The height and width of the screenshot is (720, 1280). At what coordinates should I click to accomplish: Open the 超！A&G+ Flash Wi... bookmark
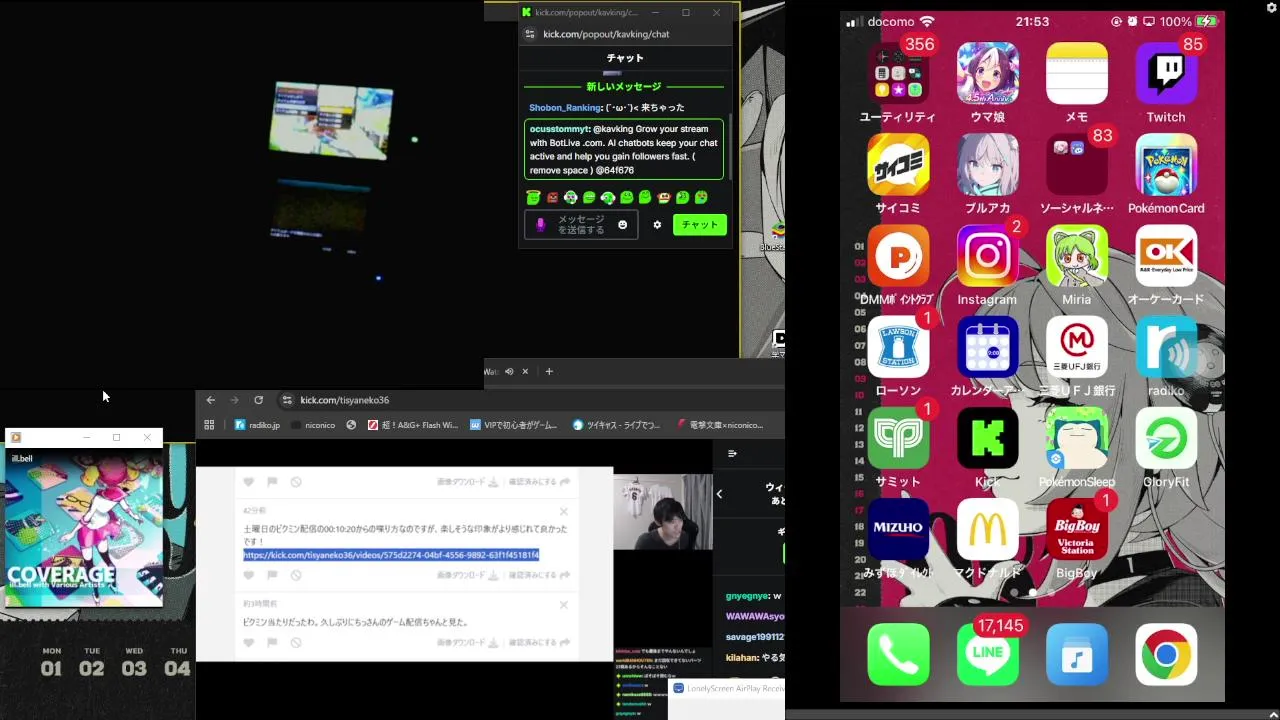[413, 425]
